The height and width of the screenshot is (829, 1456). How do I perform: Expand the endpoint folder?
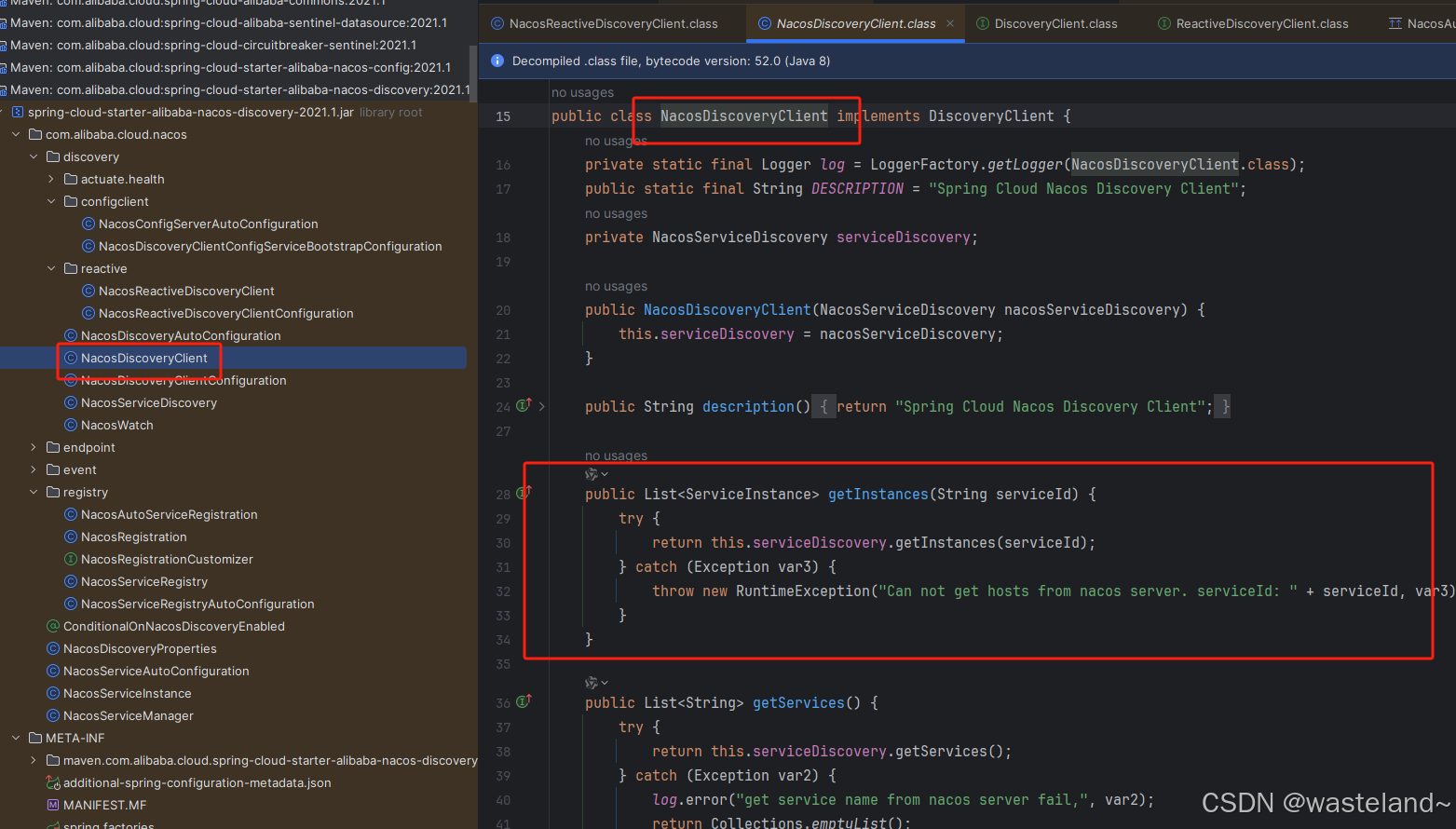[x=34, y=447]
